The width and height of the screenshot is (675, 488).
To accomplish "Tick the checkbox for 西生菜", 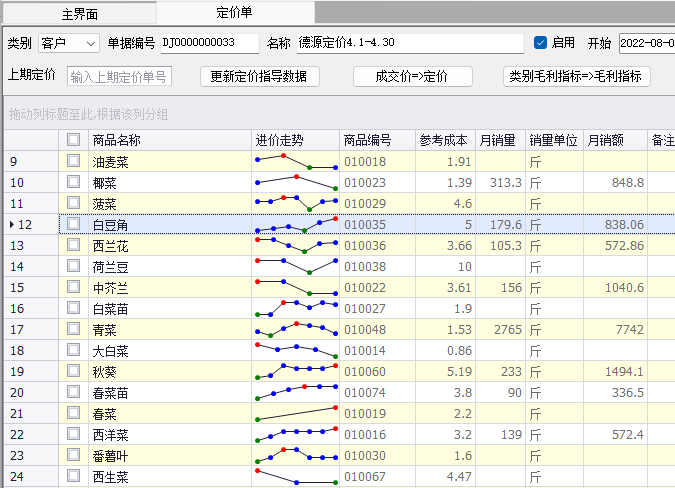I will click(x=74, y=476).
